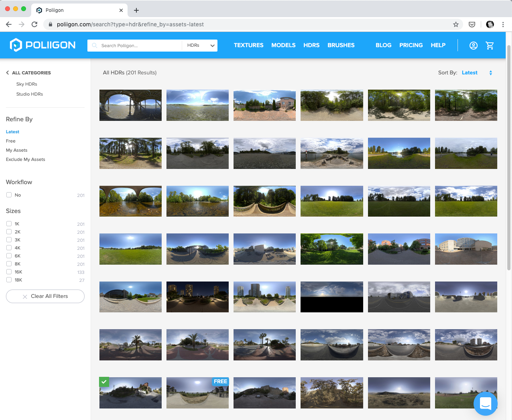Open Chrome's three-dot menu
The height and width of the screenshot is (420, 512).
pyautogui.click(x=503, y=24)
